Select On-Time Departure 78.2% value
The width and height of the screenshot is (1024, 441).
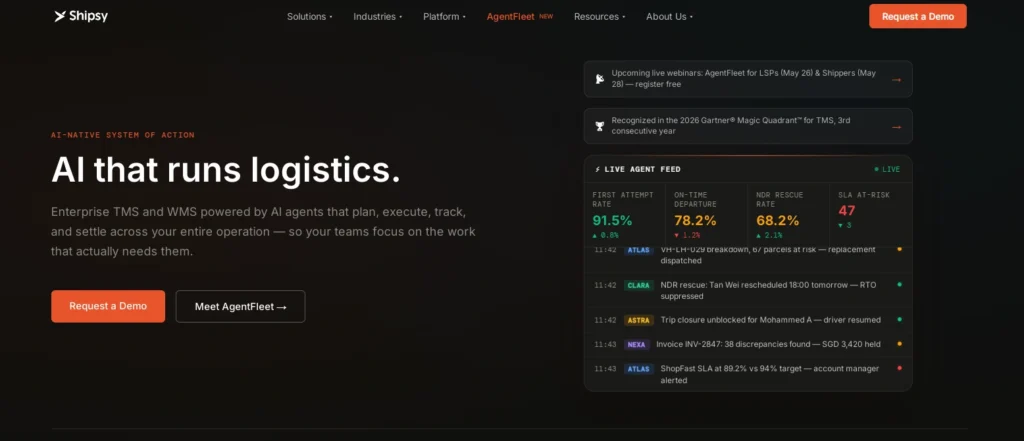695,220
